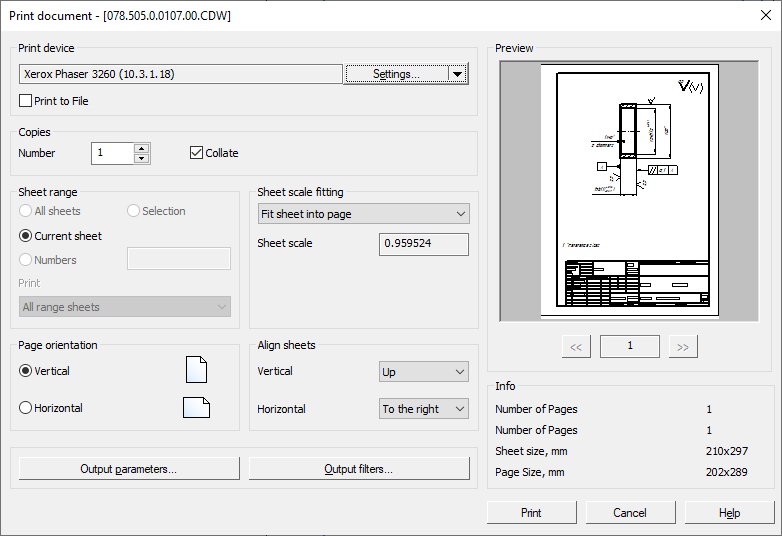The image size is (782, 536).
Task: Select the Current sheet radio button
Action: tap(26, 236)
